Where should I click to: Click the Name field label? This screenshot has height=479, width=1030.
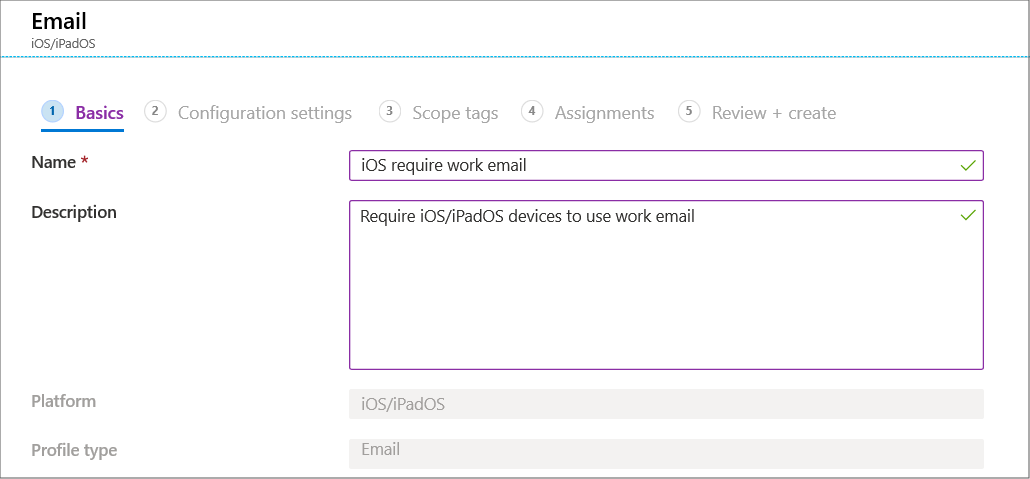coord(54,163)
